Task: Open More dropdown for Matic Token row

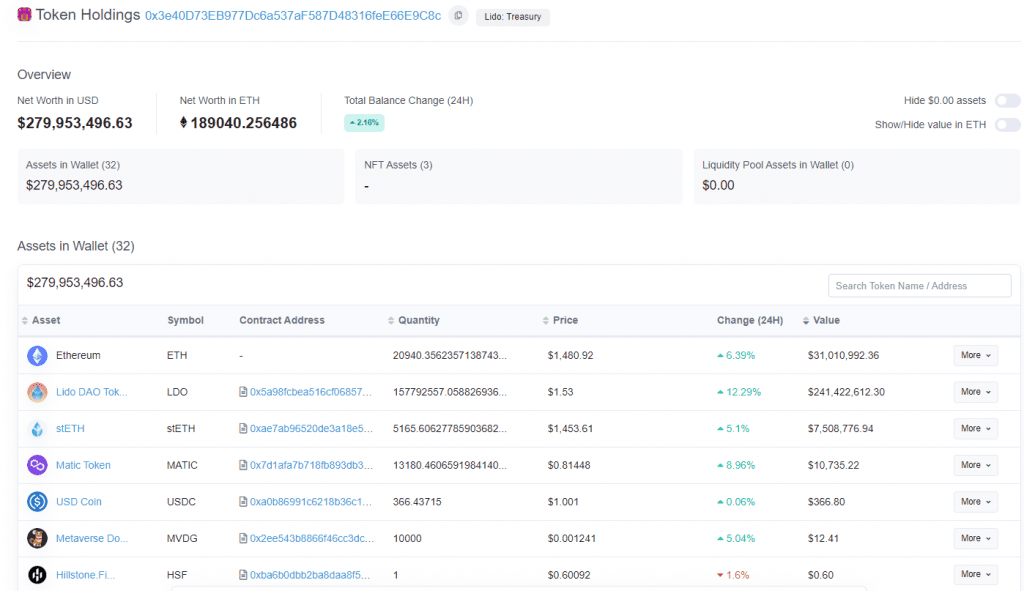Action: [x=976, y=465]
